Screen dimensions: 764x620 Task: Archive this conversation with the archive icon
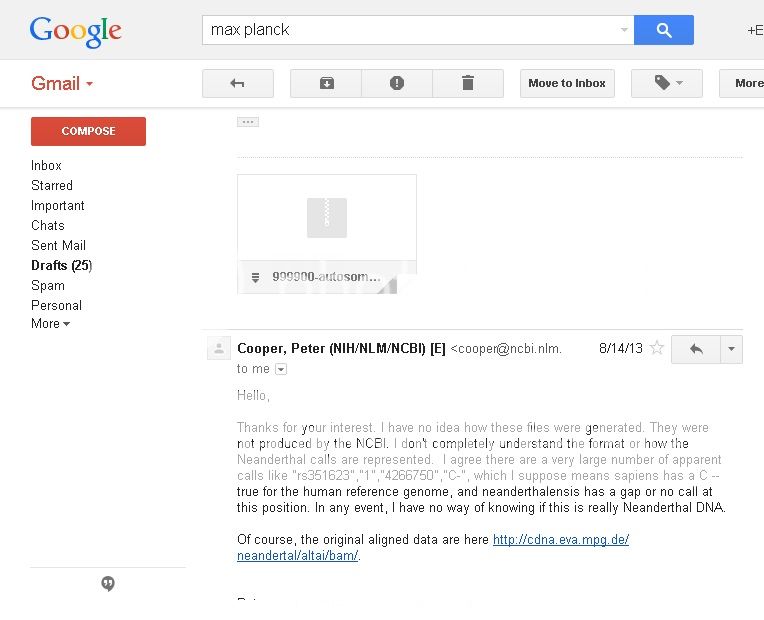(x=326, y=84)
